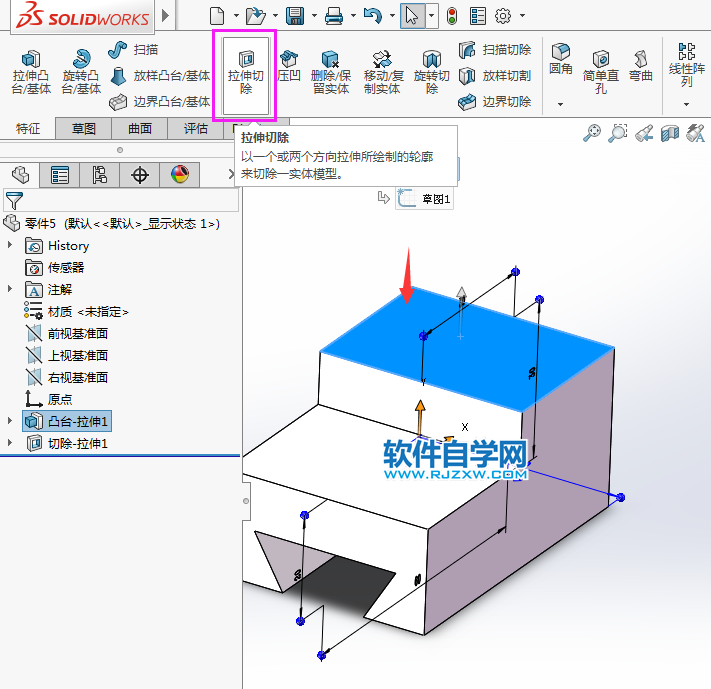Click the Rebuild traffic light icon
Screen dimensions: 711x689
(x=452, y=16)
